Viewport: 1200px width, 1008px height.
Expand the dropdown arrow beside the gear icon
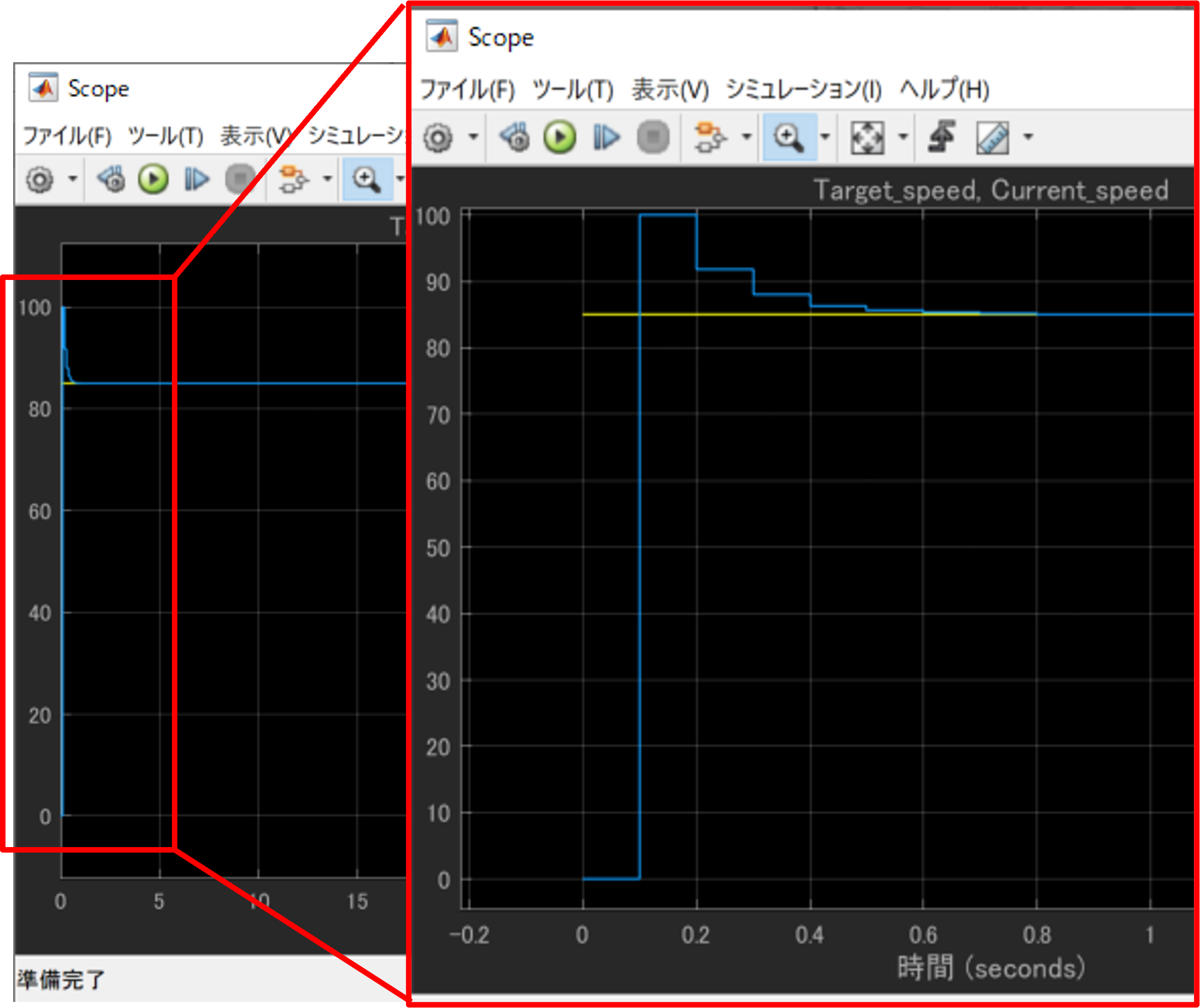[473, 136]
